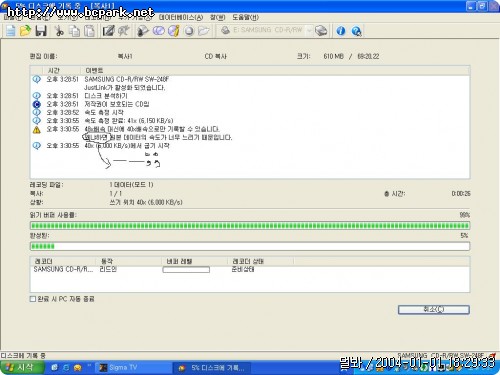This screenshot has width=500, height=375.
Task: Click the Internet Explorer quick launch icon
Action: 66,367
